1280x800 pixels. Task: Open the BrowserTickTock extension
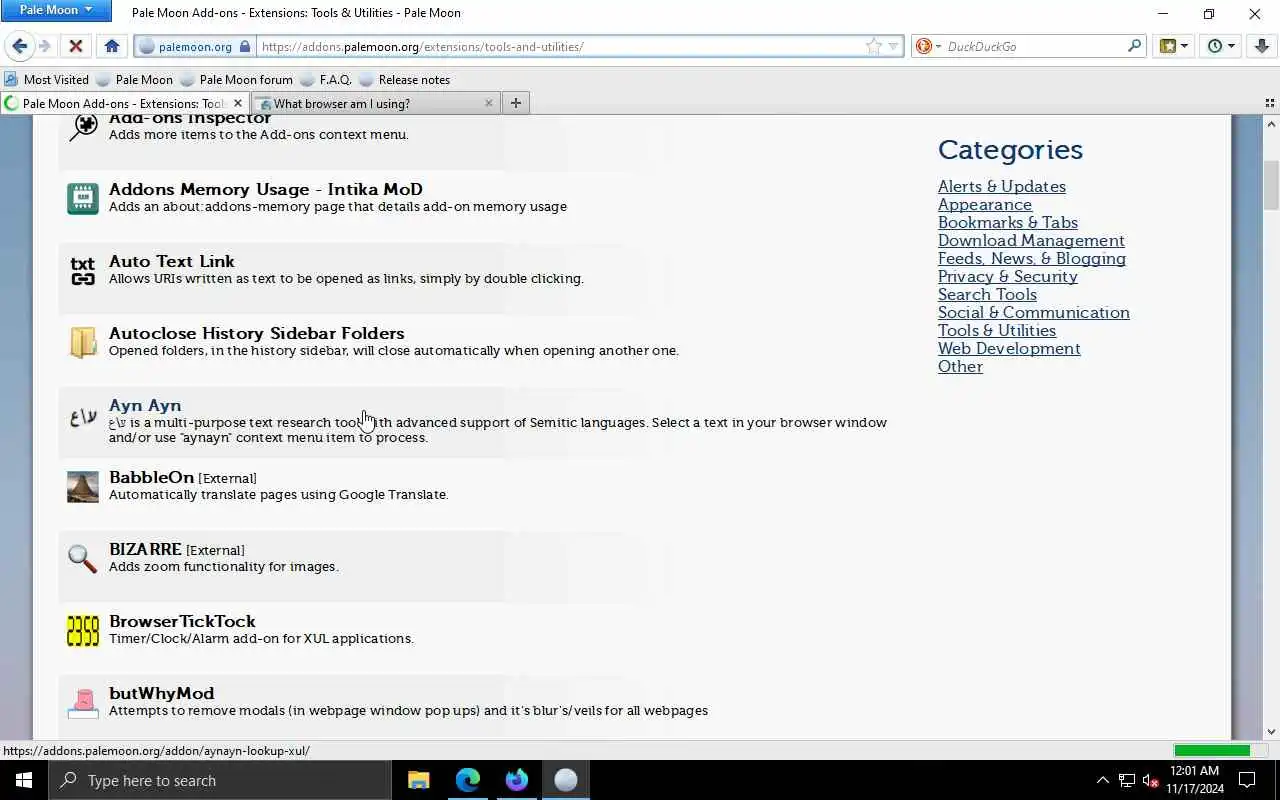(182, 621)
